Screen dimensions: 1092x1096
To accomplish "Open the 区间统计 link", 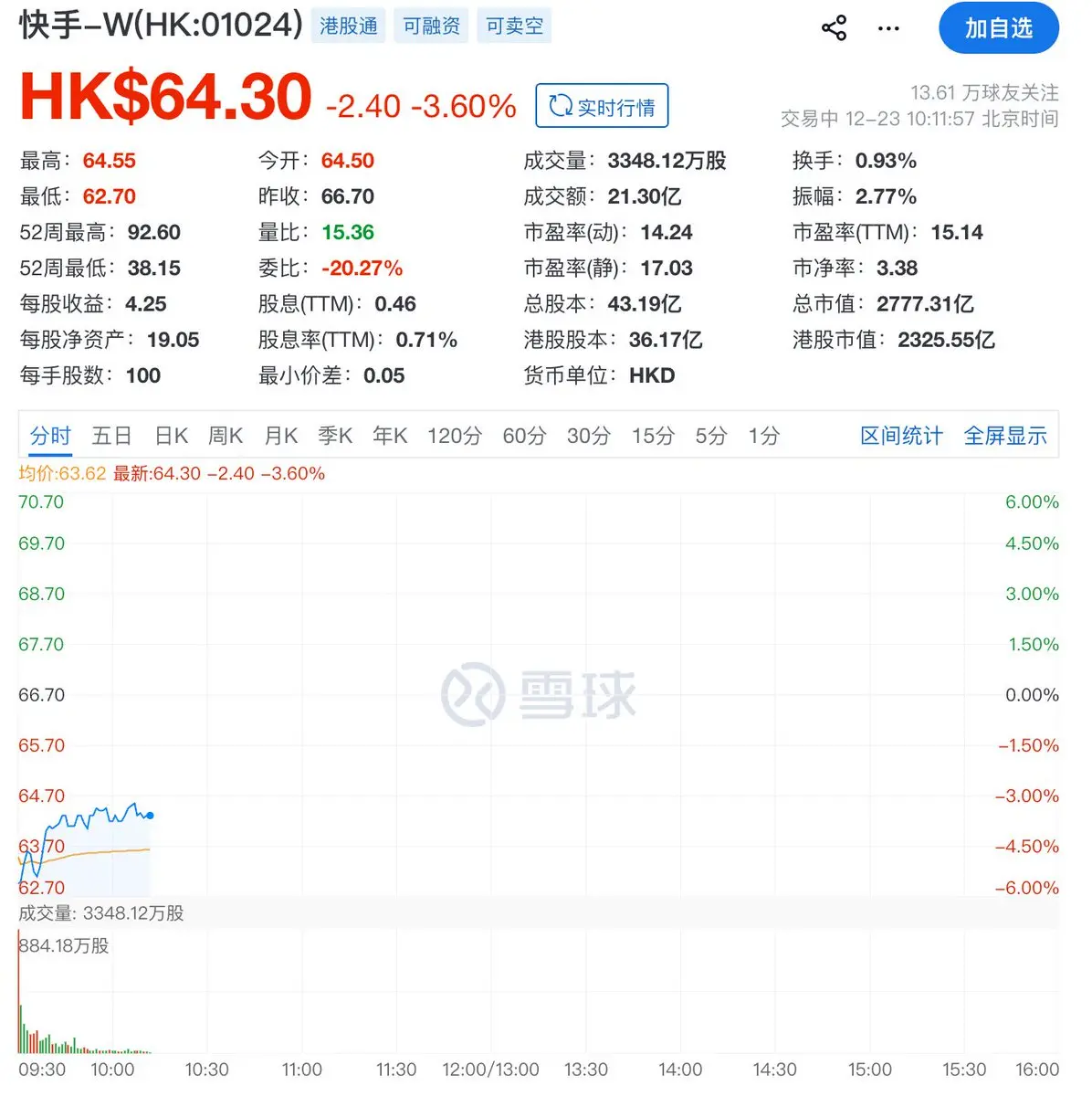I will pyautogui.click(x=902, y=436).
